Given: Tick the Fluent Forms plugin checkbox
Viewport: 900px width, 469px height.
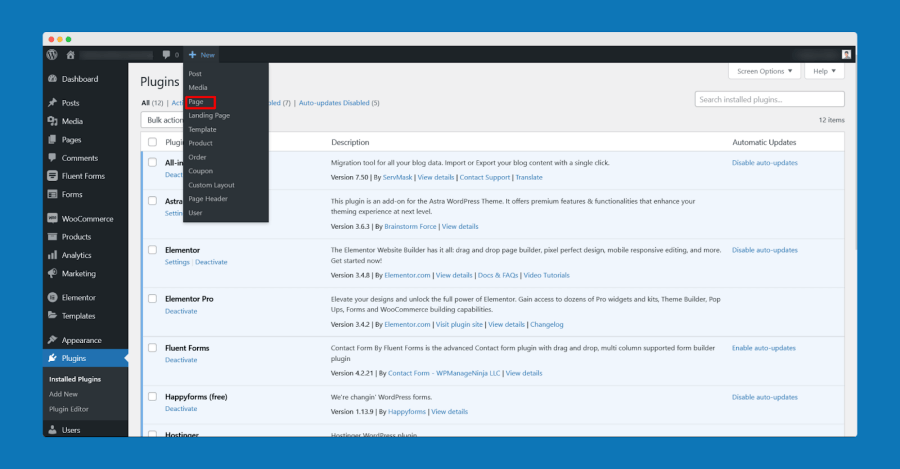Looking at the screenshot, I should tap(152, 348).
